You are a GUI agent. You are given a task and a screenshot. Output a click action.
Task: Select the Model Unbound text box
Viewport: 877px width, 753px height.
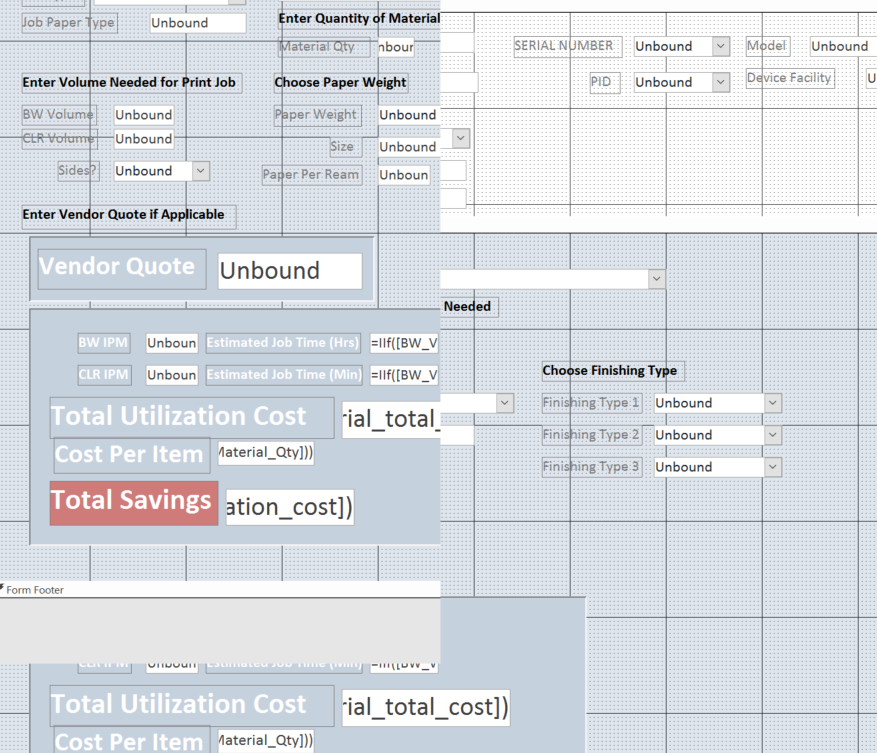(843, 46)
